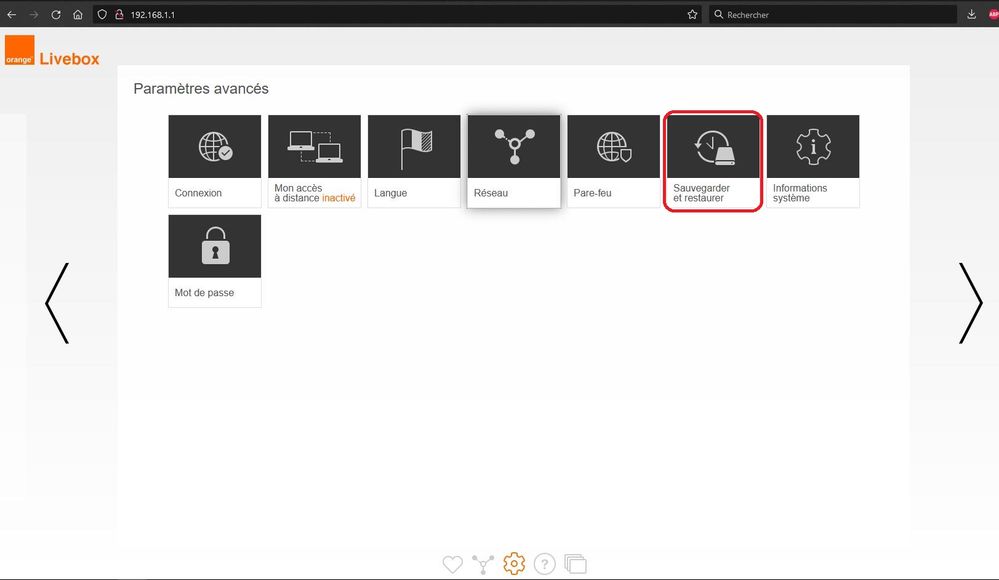Click the address bar showing 192.168.1.1
Screen dimensions: 999x580
400,15
